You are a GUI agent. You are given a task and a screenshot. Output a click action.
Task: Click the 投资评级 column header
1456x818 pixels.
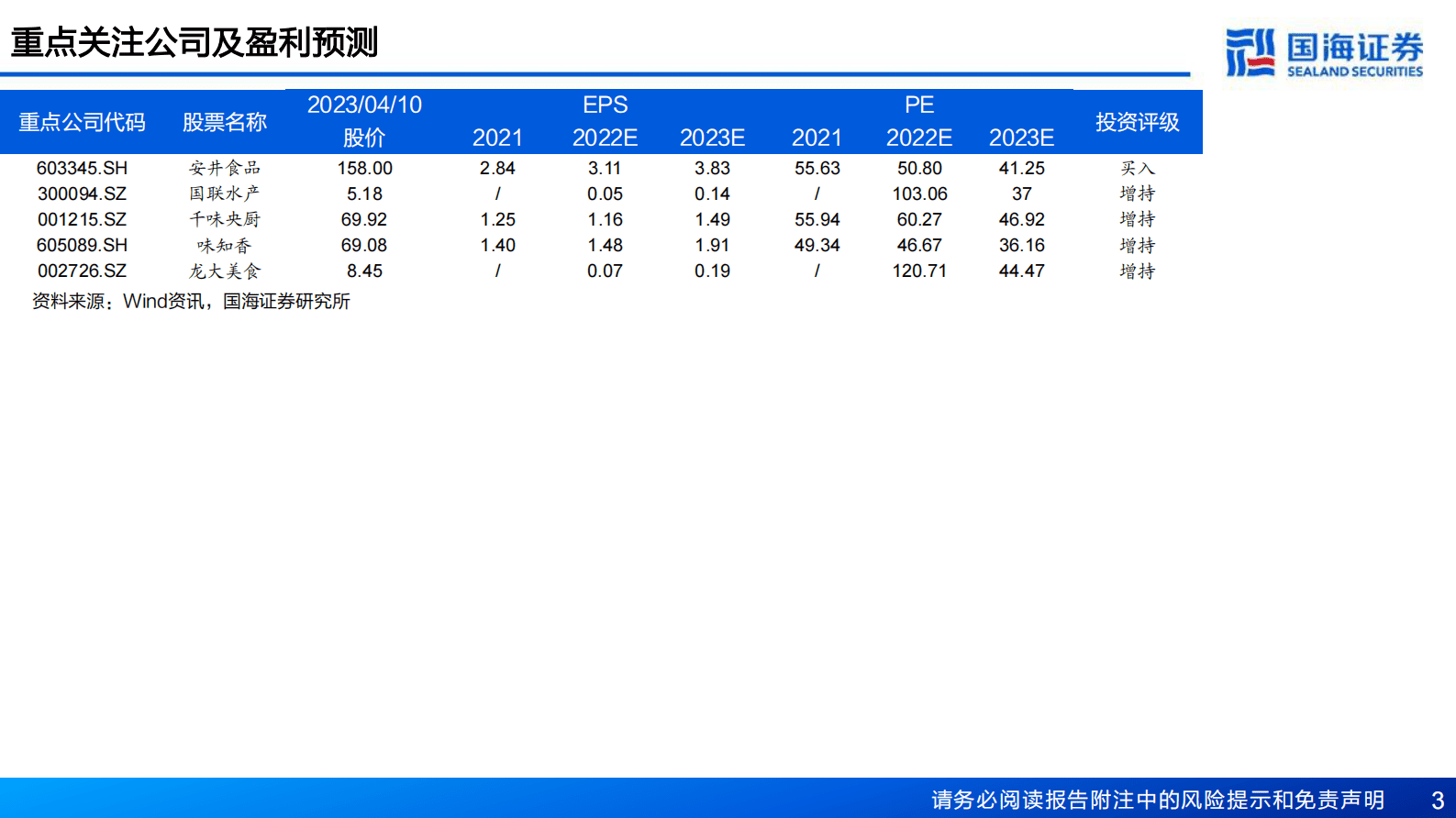tap(1138, 122)
